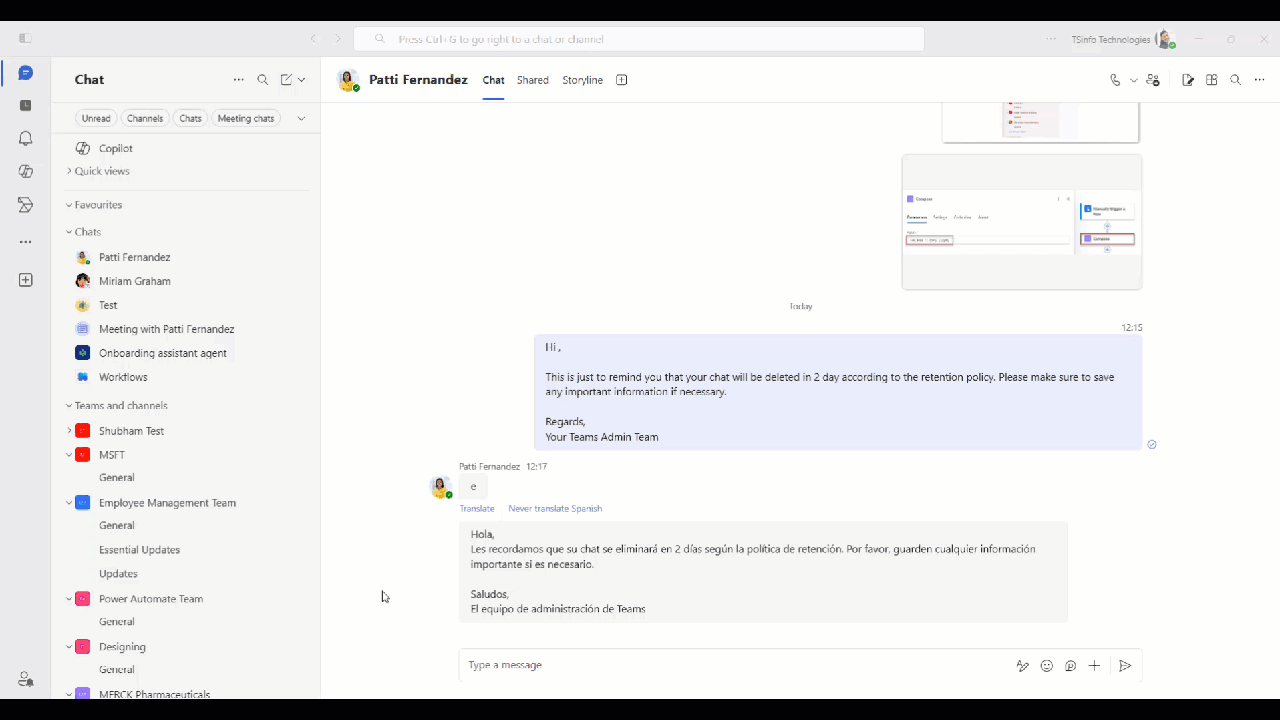The image size is (1280, 720).
Task: Click the Send message icon
Action: pyautogui.click(x=1125, y=665)
